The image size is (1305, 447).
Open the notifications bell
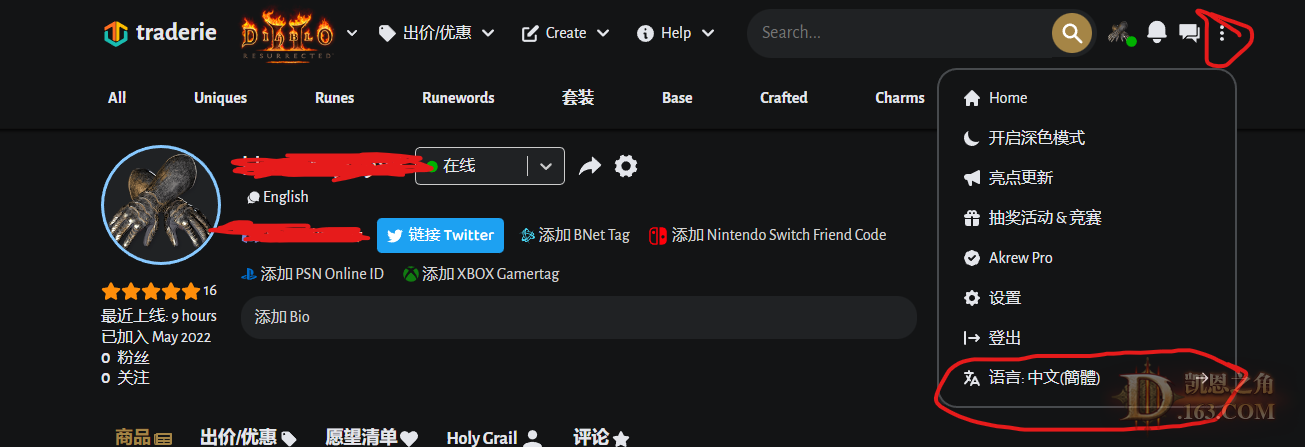coord(1157,33)
